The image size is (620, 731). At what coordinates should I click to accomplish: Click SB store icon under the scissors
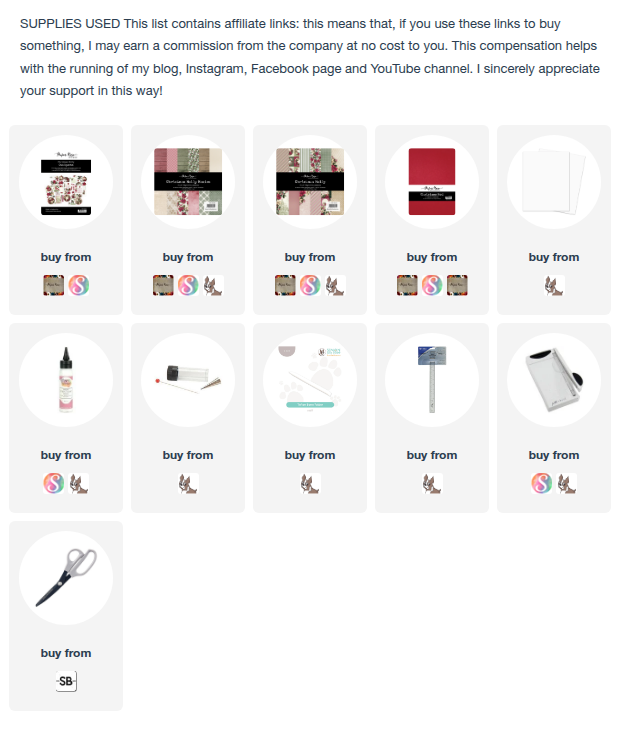tap(66, 682)
